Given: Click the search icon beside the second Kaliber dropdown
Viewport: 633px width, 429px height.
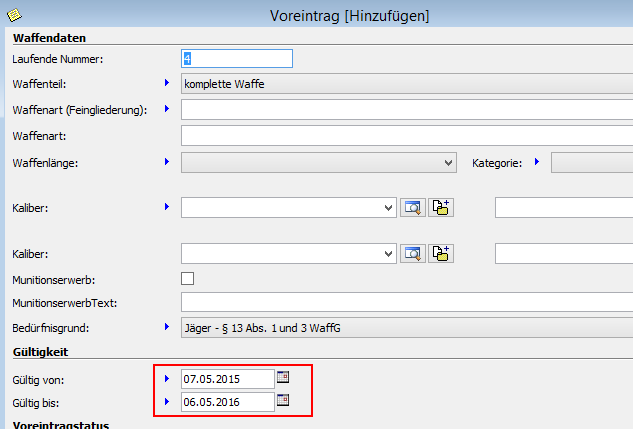Looking at the screenshot, I should pos(412,253).
